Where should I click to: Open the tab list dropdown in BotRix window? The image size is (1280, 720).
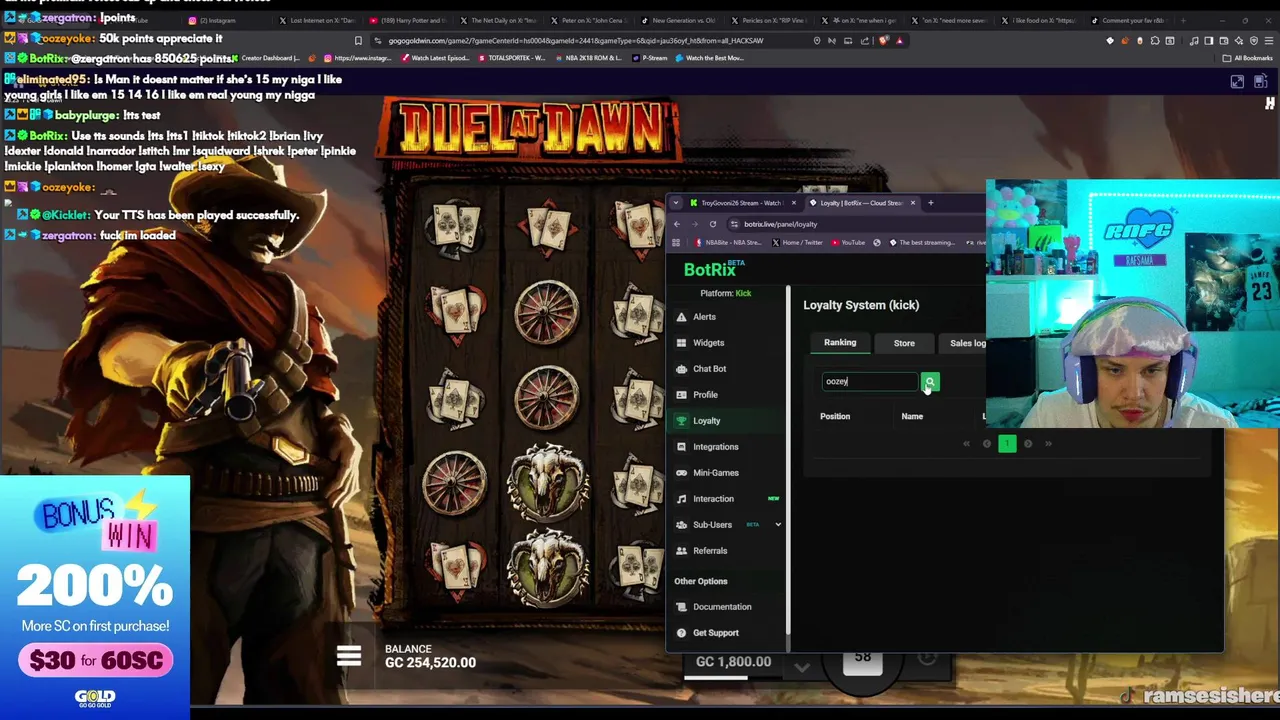pyautogui.click(x=676, y=203)
